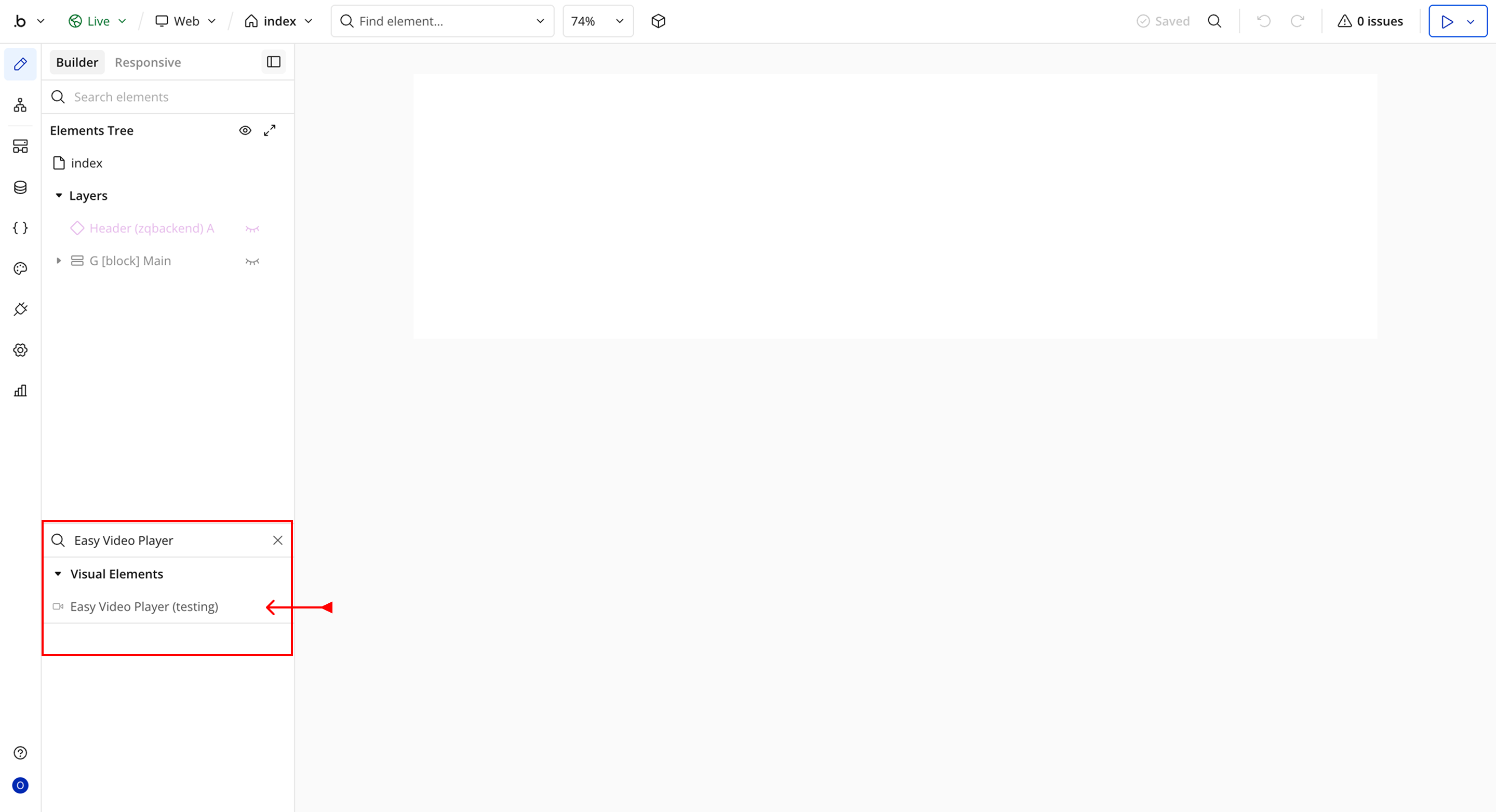Open the Settings gear in sidebar

point(20,350)
